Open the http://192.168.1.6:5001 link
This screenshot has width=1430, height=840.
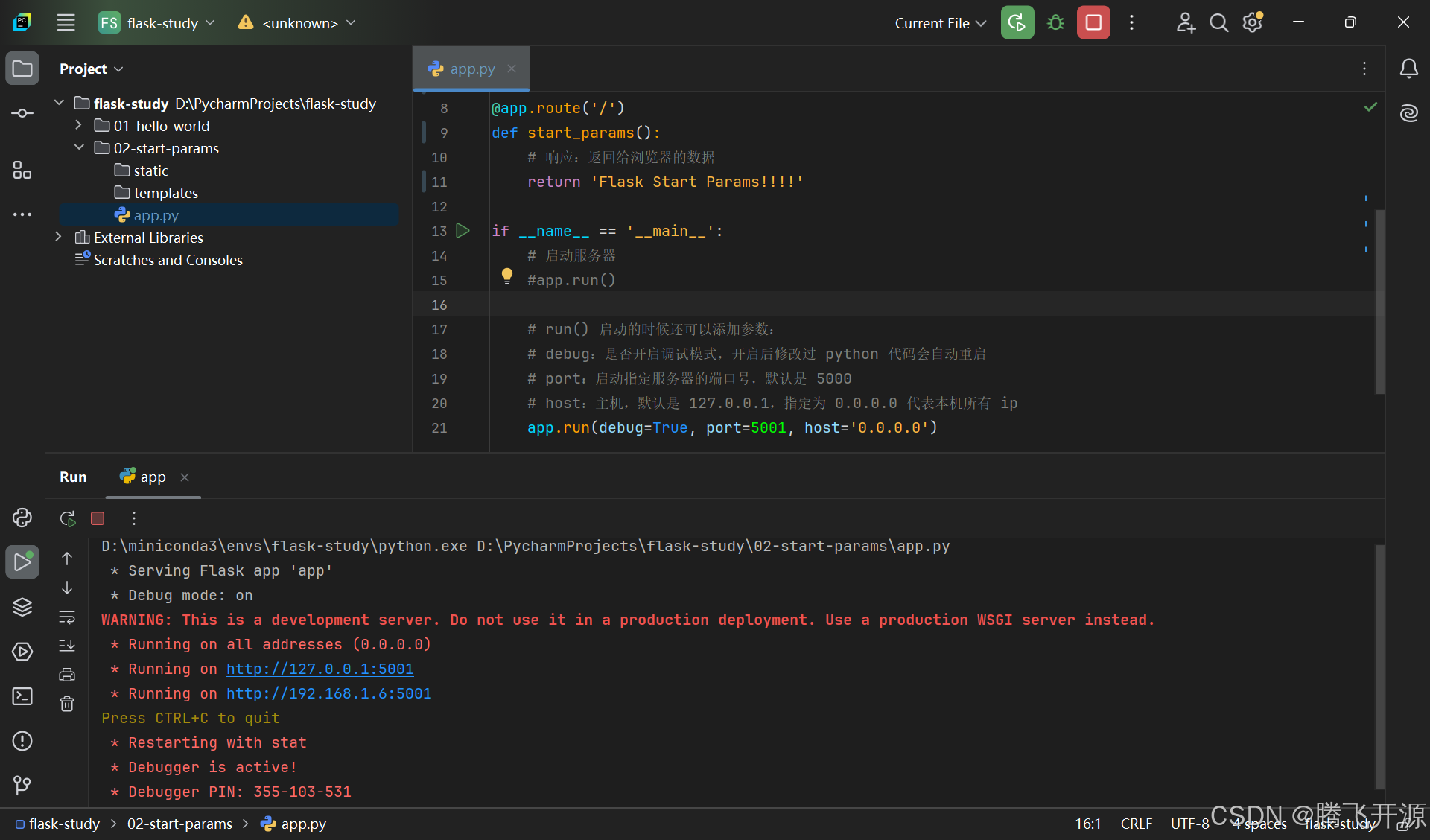click(x=328, y=693)
